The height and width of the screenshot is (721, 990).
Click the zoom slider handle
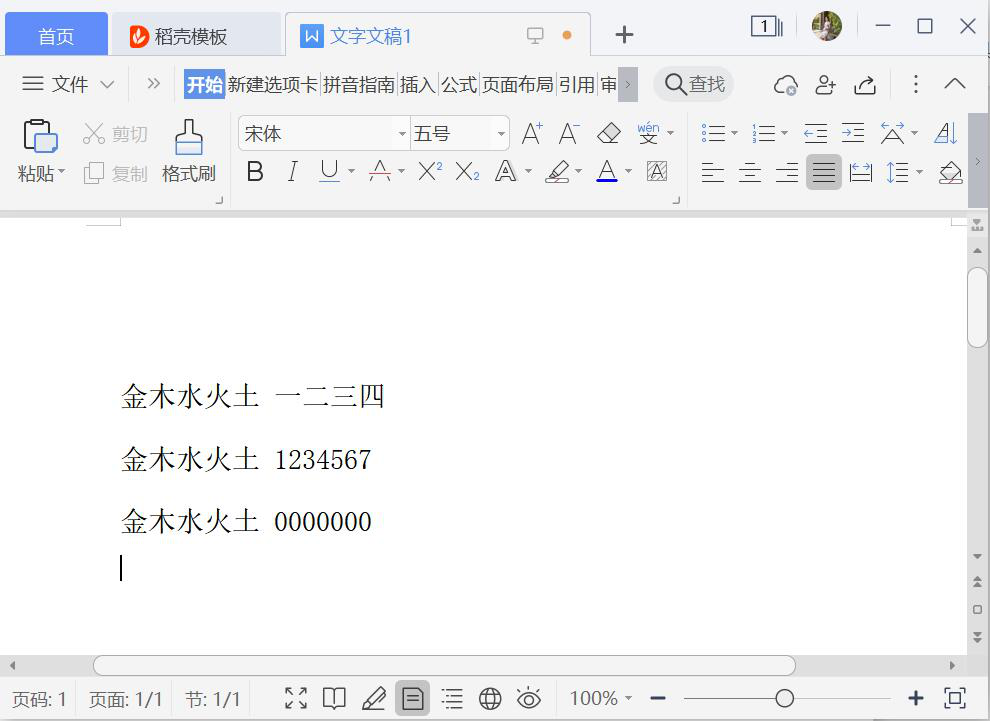(x=785, y=698)
